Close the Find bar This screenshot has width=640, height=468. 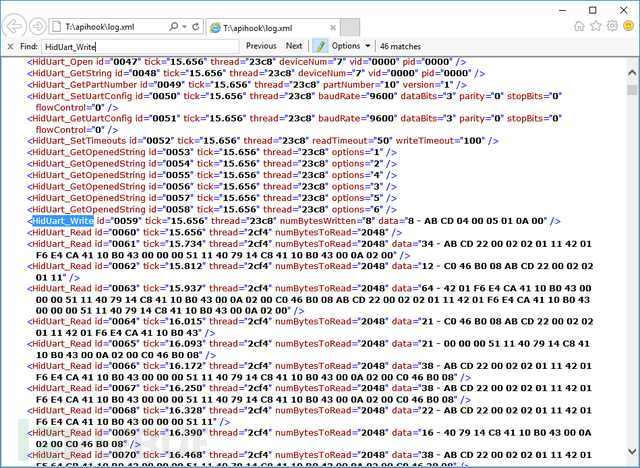11,47
